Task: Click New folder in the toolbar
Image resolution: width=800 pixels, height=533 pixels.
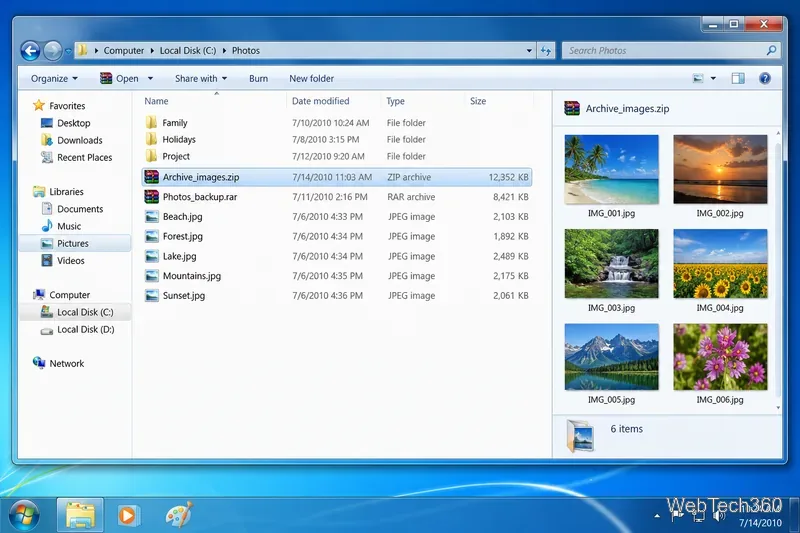Action: [311, 79]
